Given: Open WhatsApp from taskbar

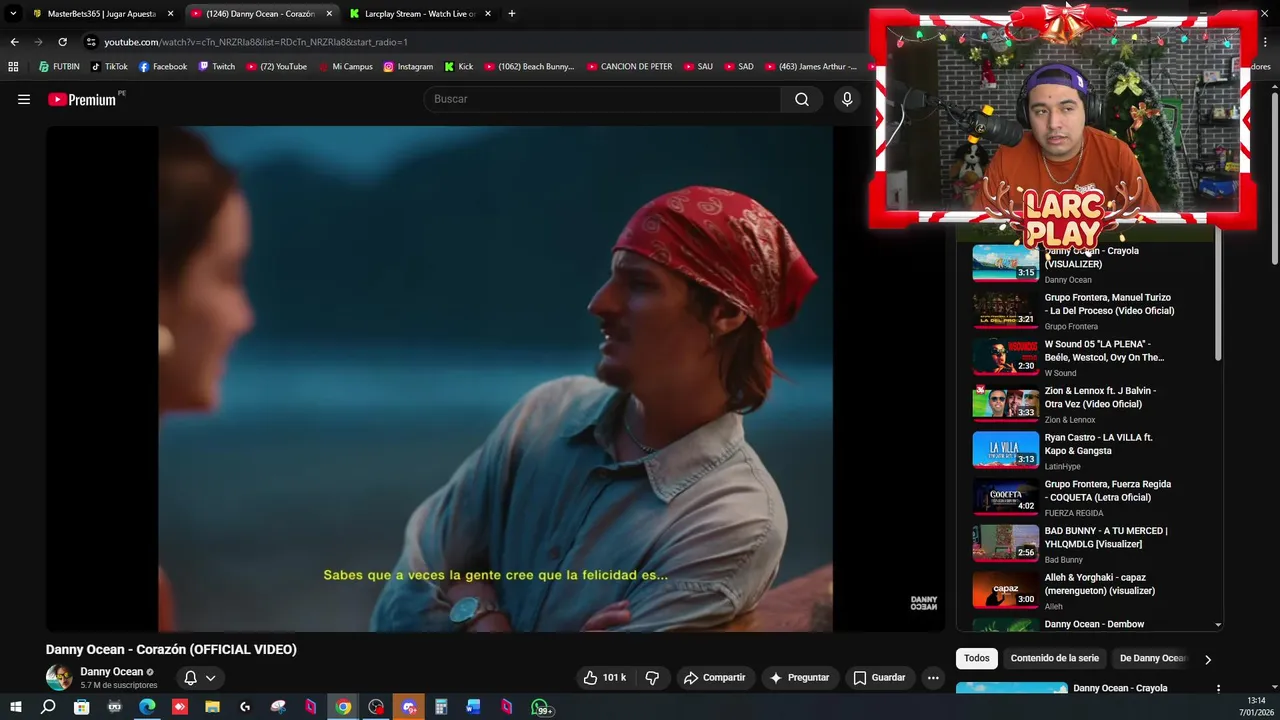Looking at the screenshot, I should tap(540, 707).
